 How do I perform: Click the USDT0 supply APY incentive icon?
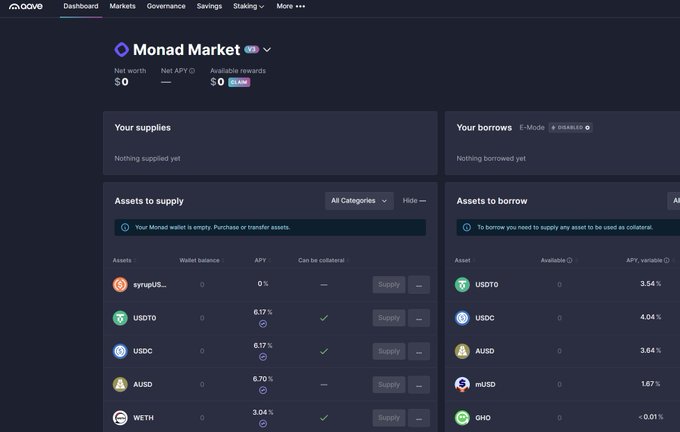tap(263, 324)
